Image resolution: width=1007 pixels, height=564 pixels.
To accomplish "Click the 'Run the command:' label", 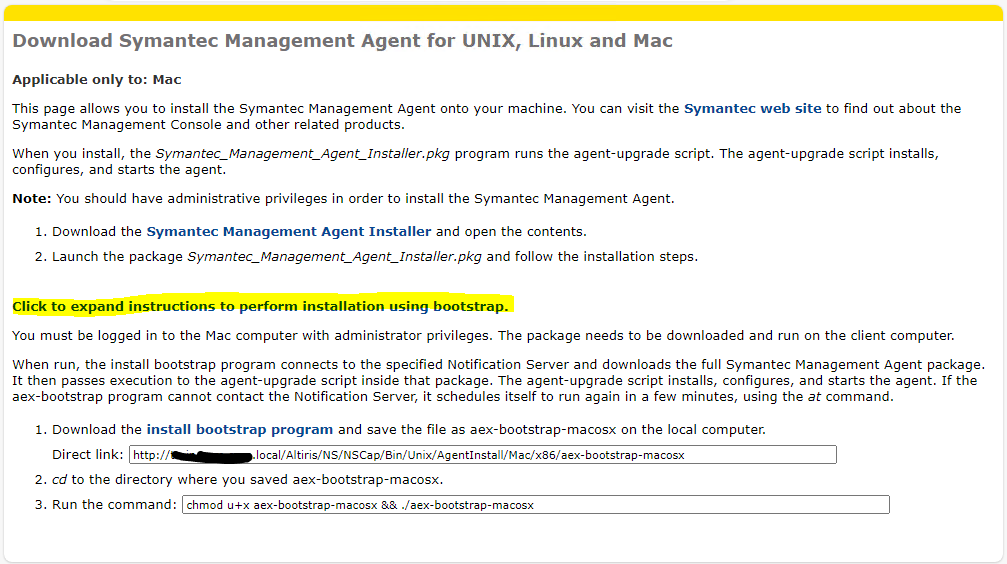I will click(114, 504).
